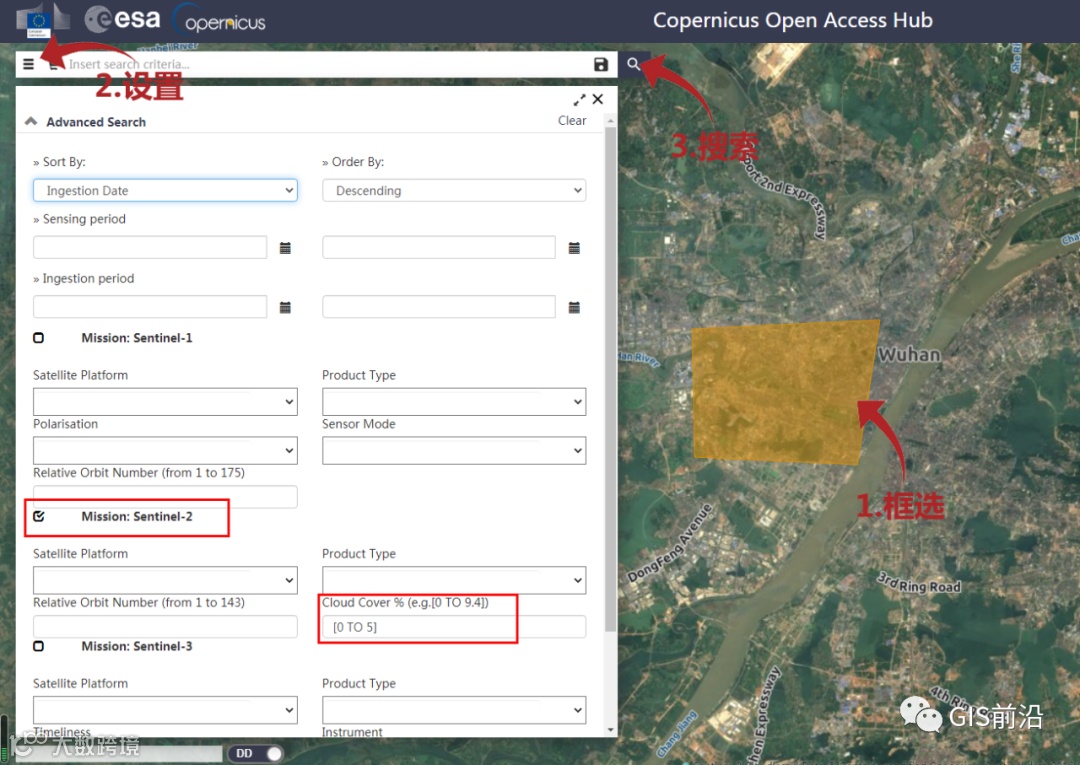Image resolution: width=1080 pixels, height=765 pixels.
Task: Open calendar for Ingestion period start date
Action: point(285,307)
